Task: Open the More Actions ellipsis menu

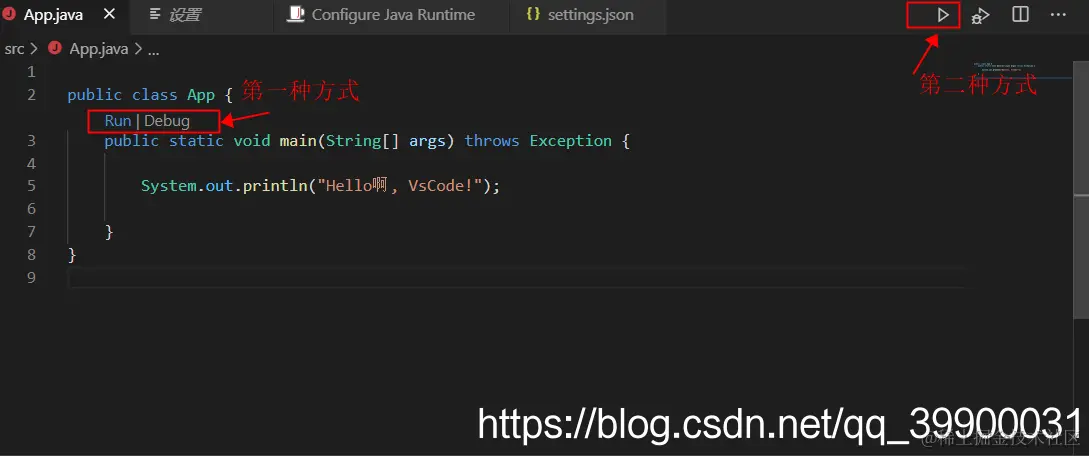Action: click(x=1058, y=15)
